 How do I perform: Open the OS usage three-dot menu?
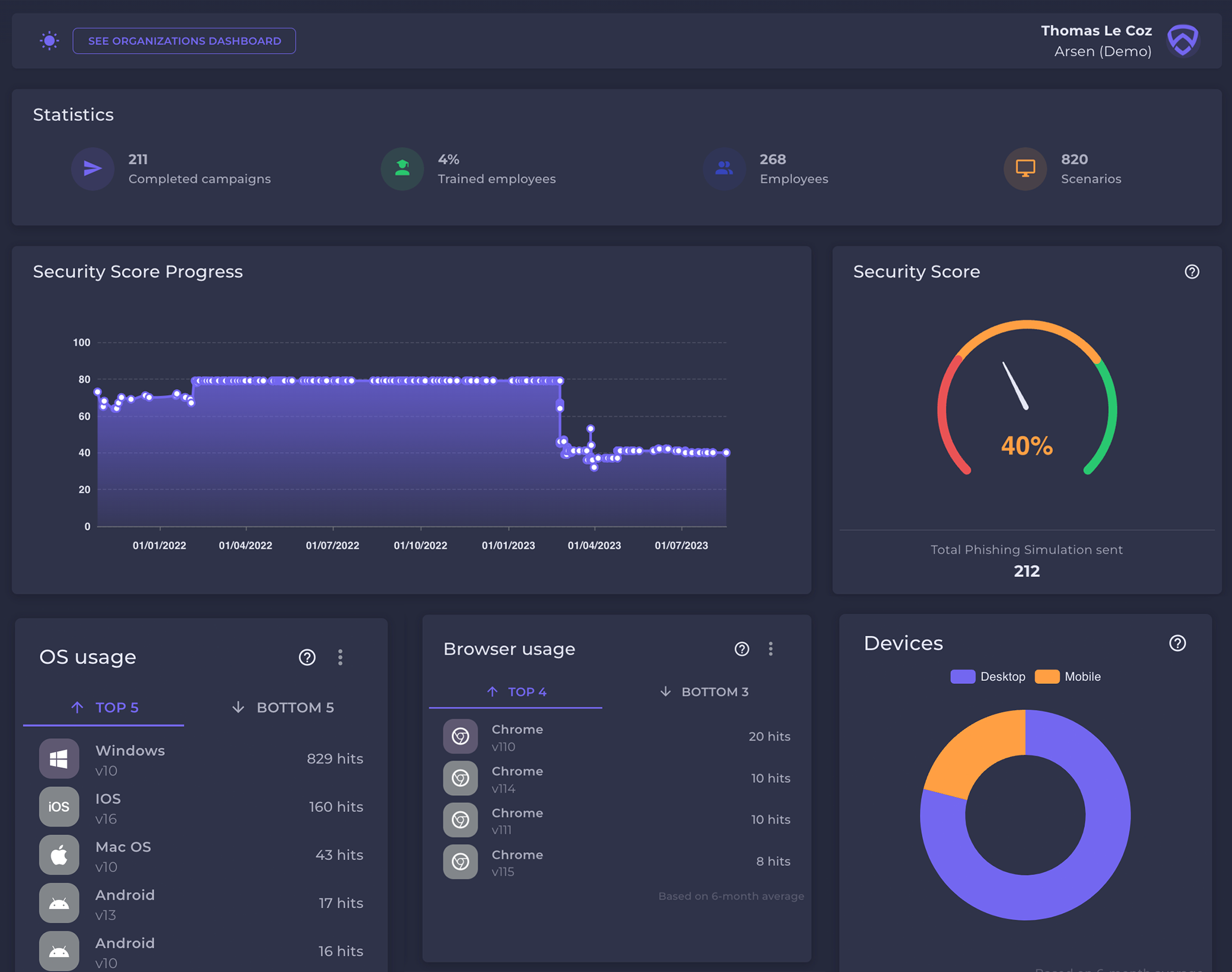click(340, 657)
